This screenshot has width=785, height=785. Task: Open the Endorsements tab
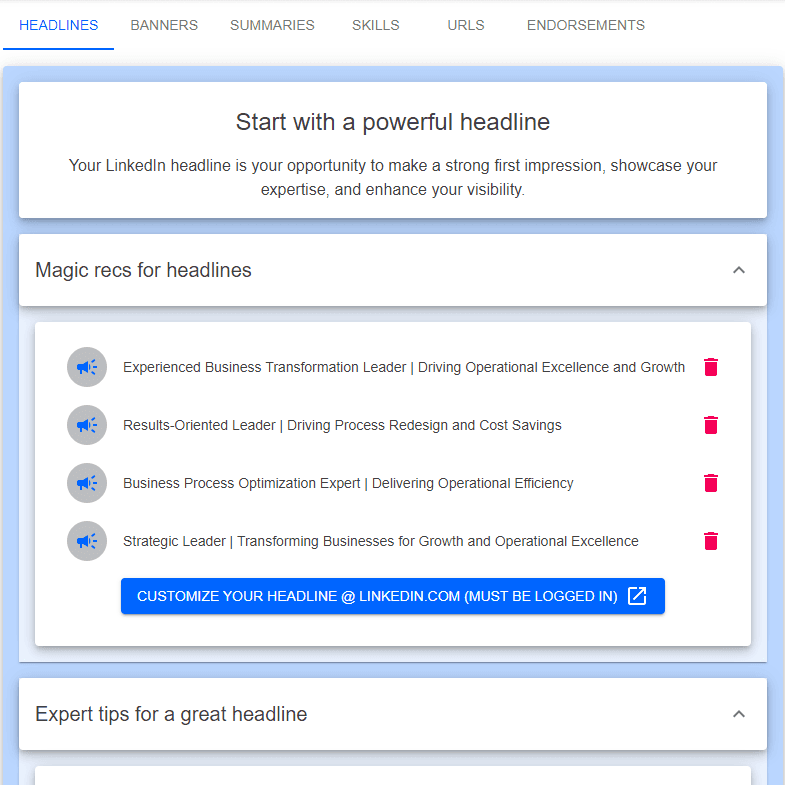point(586,25)
